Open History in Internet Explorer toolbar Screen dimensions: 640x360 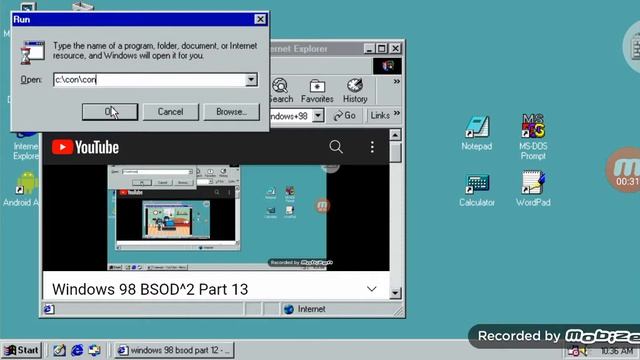(355, 91)
